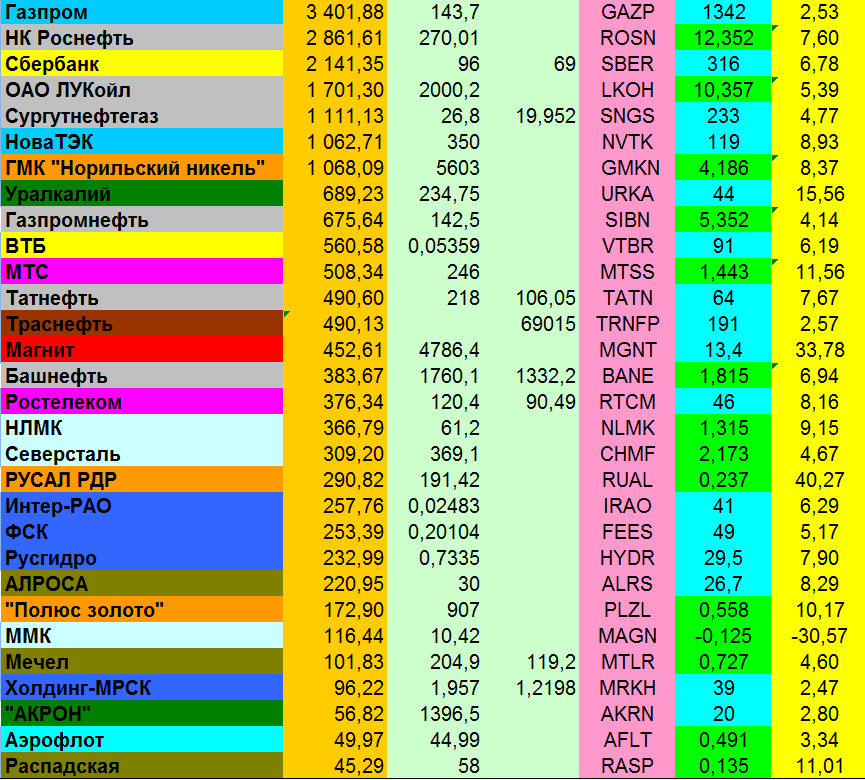This screenshot has width=865, height=780.
Task: Select the MAGN ticker cell
Action: 627,635
